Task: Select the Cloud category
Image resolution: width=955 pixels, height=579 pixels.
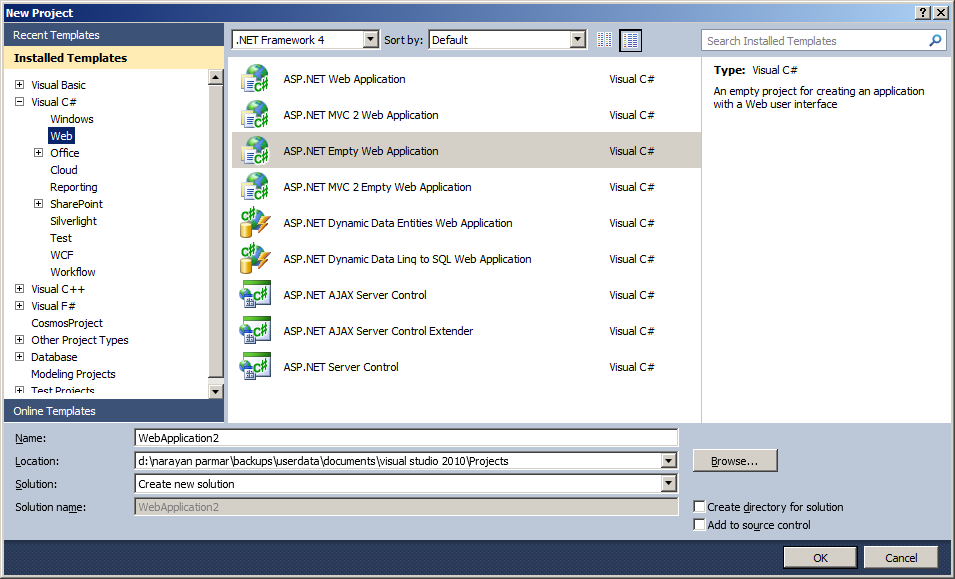Action: (x=64, y=170)
